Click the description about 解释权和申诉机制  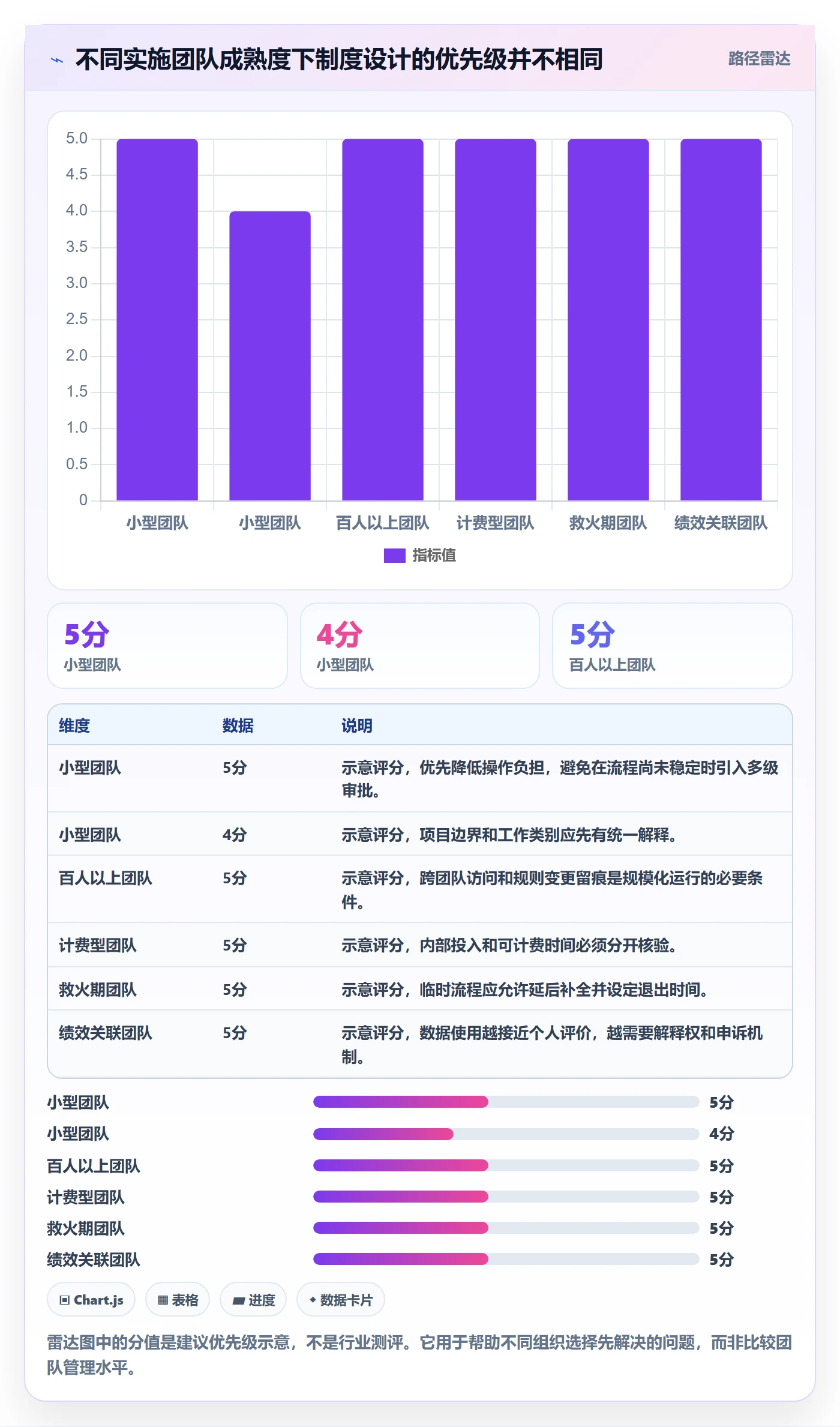pyautogui.click(x=552, y=1045)
